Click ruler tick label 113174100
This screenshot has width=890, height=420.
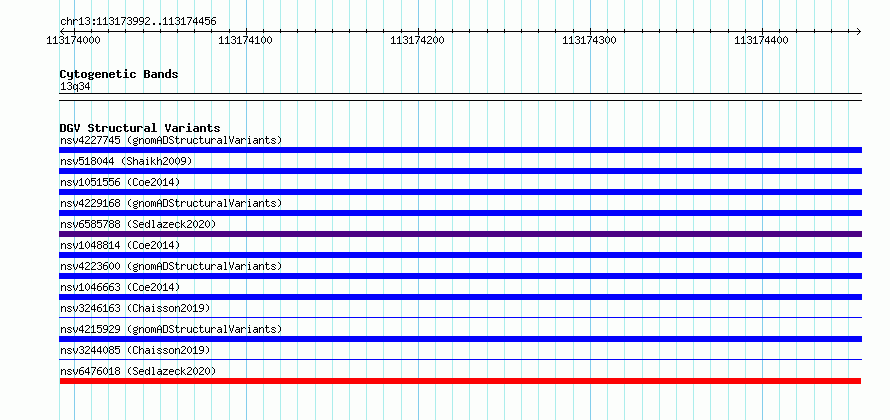click(x=245, y=40)
